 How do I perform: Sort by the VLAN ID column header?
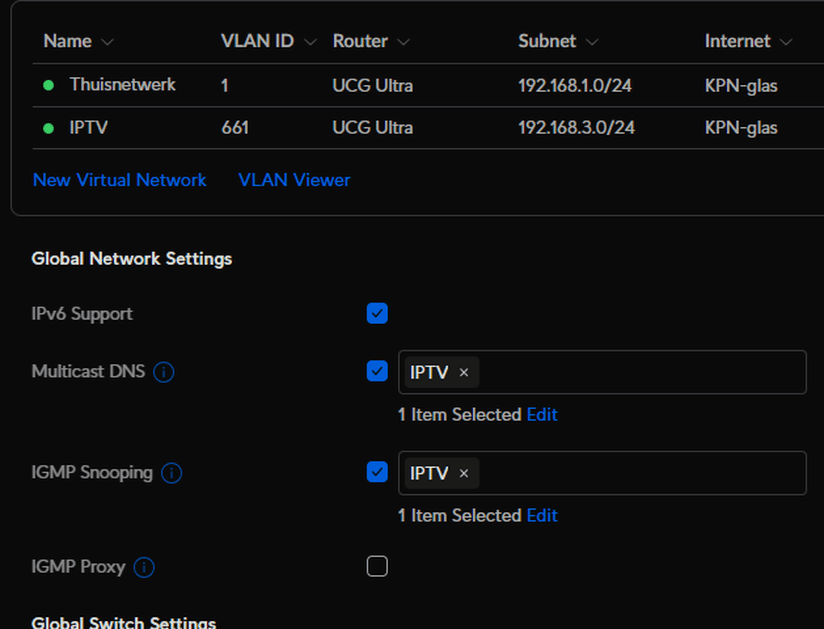point(257,41)
